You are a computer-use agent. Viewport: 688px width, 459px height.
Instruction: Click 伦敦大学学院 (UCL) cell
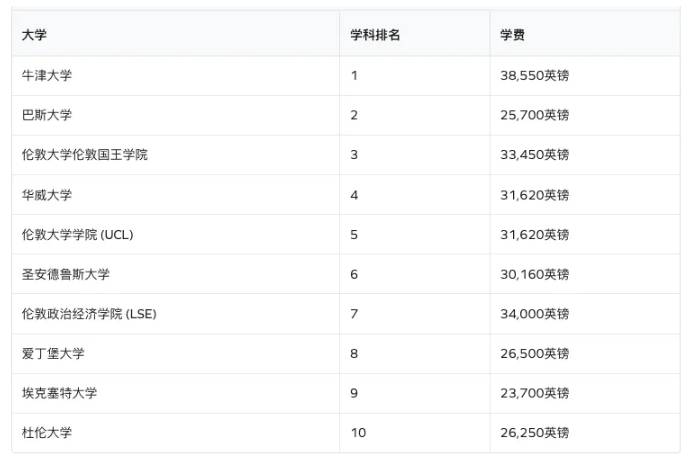77,235
